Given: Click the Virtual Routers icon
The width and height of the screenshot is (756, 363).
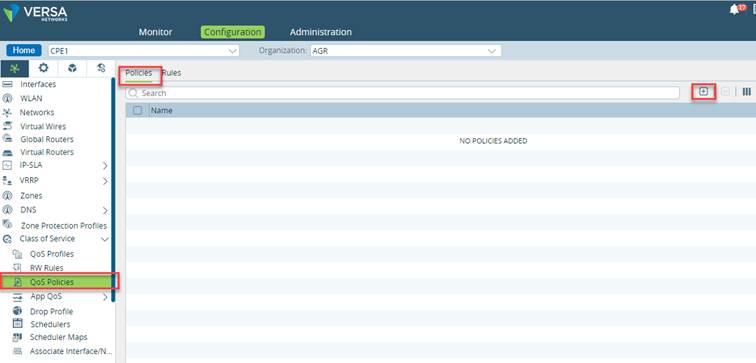Looking at the screenshot, I should 7,152.
